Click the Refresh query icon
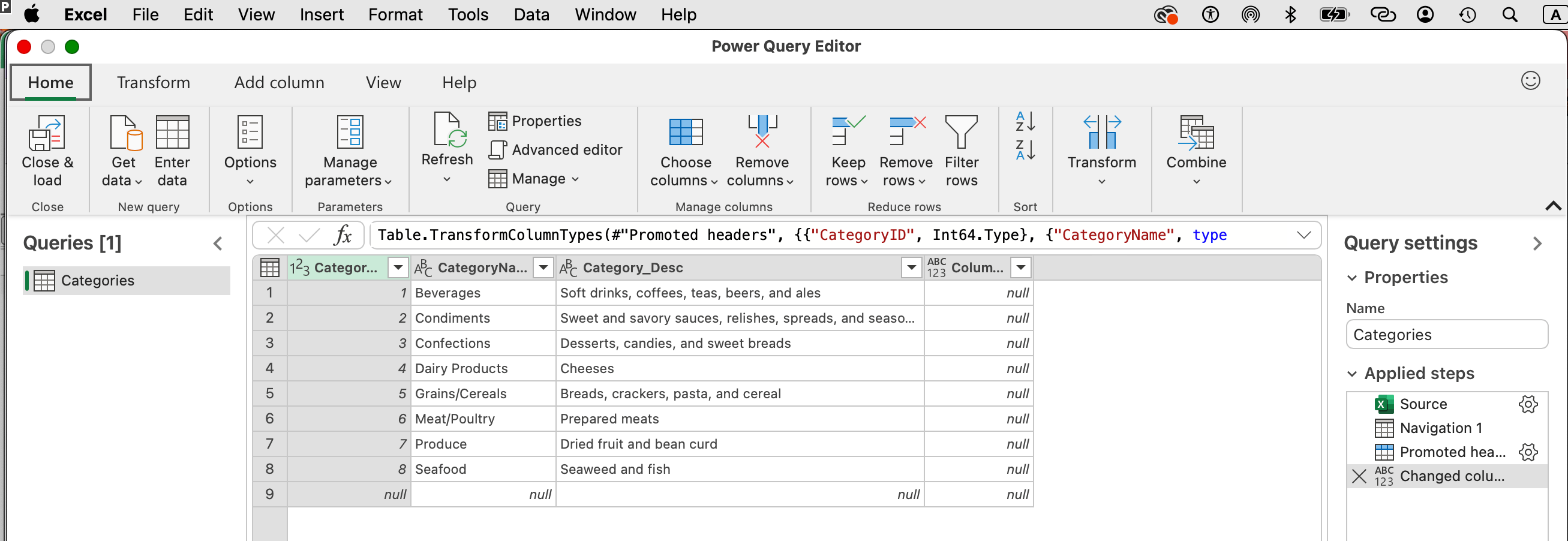Screen dimensions: 1568x541 point(449,130)
